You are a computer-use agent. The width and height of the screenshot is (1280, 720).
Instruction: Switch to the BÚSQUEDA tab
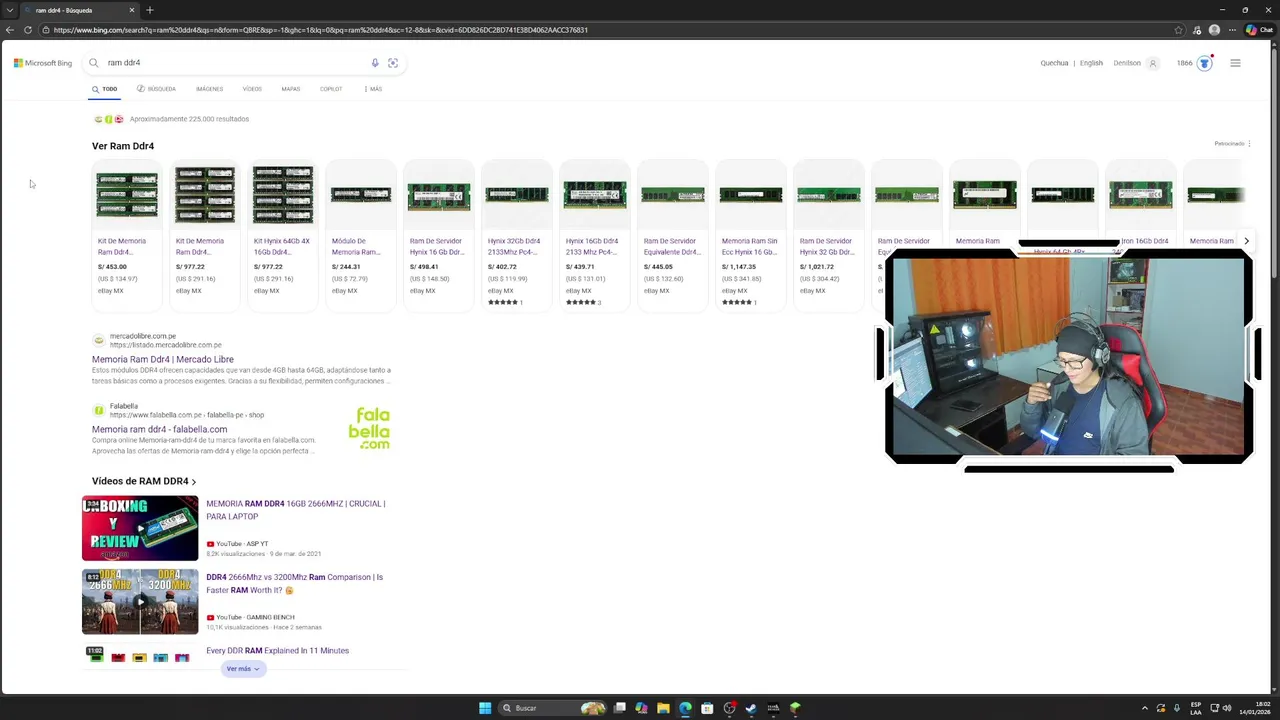pyautogui.click(x=156, y=89)
